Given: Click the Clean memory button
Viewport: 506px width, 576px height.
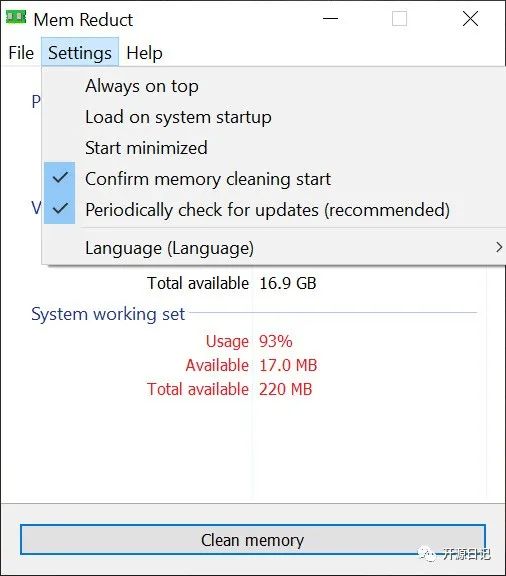Looking at the screenshot, I should click(x=253, y=540).
